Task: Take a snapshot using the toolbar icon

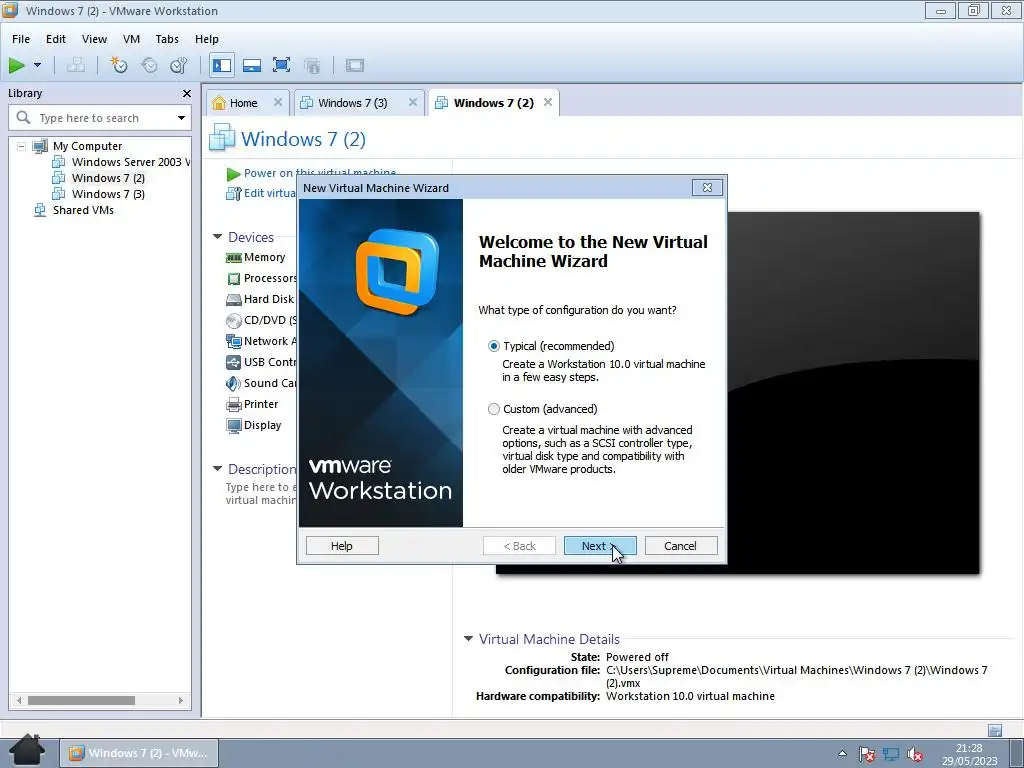Action: pyautogui.click(x=118, y=65)
